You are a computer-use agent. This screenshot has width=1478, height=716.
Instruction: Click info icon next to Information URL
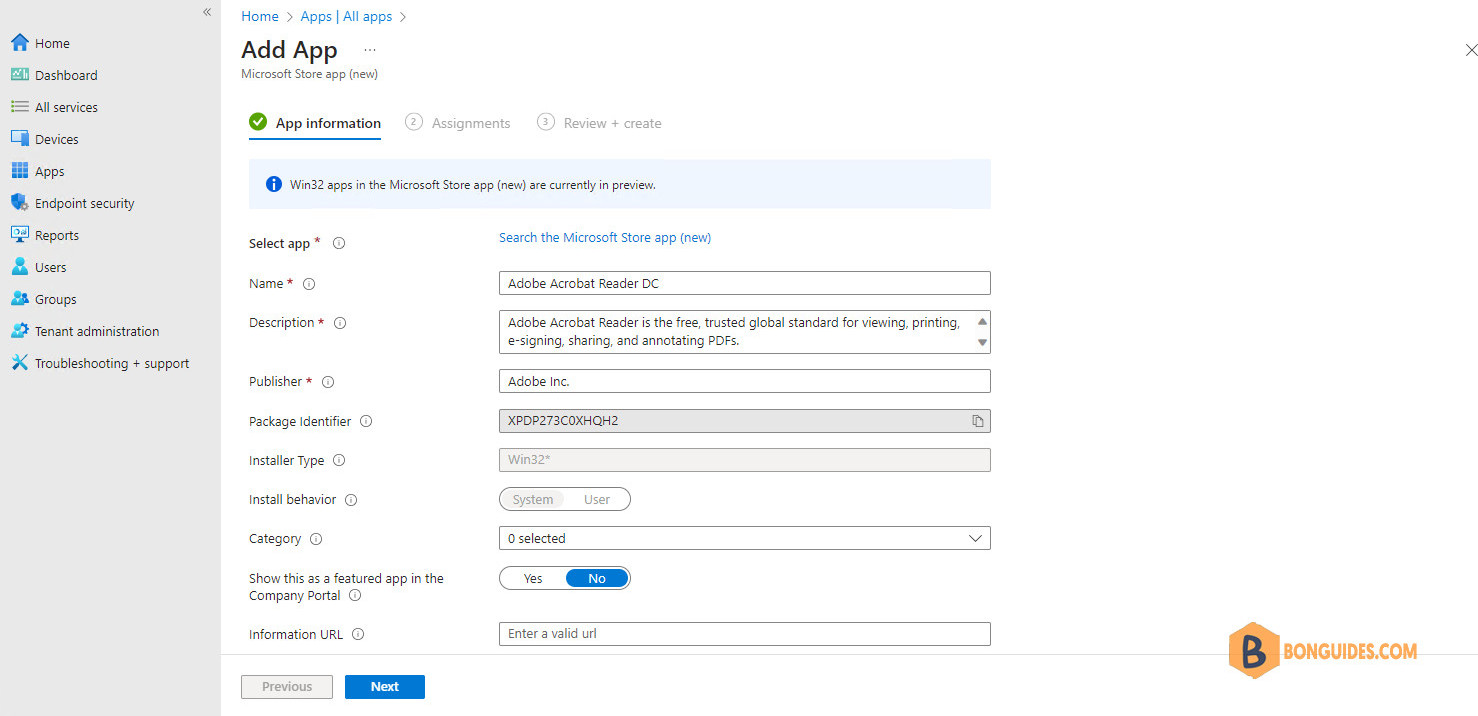tap(358, 634)
